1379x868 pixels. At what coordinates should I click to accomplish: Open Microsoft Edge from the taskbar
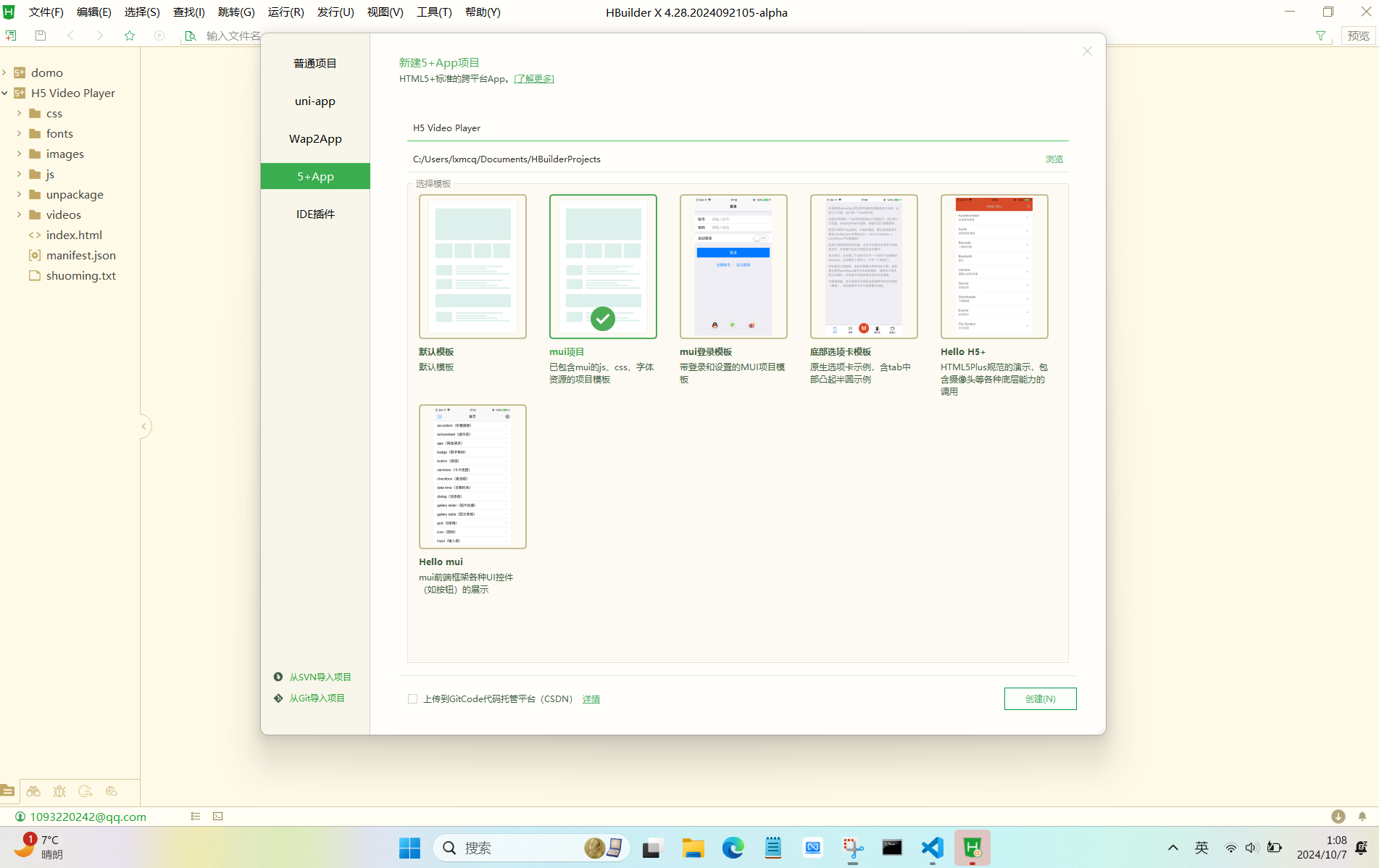(x=733, y=848)
